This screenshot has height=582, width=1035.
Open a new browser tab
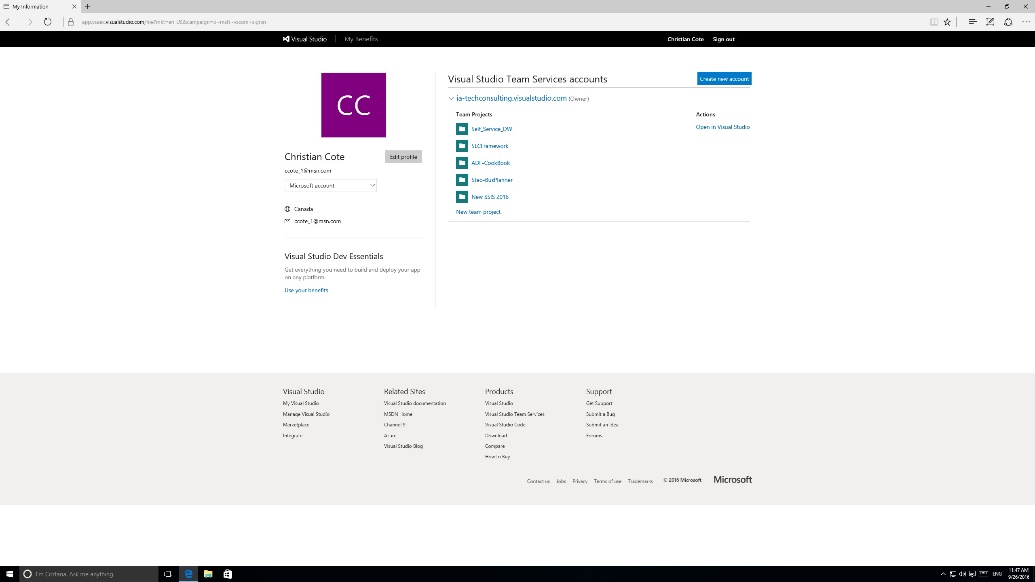(x=87, y=7)
